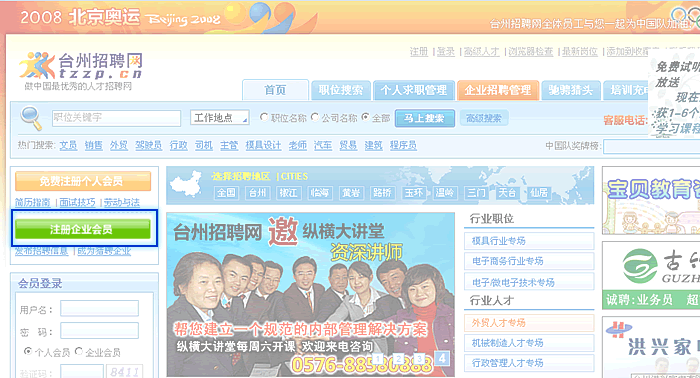Open the 中国队奖牌榜 select box
The height and width of the screenshot is (378, 700).
click(651, 146)
